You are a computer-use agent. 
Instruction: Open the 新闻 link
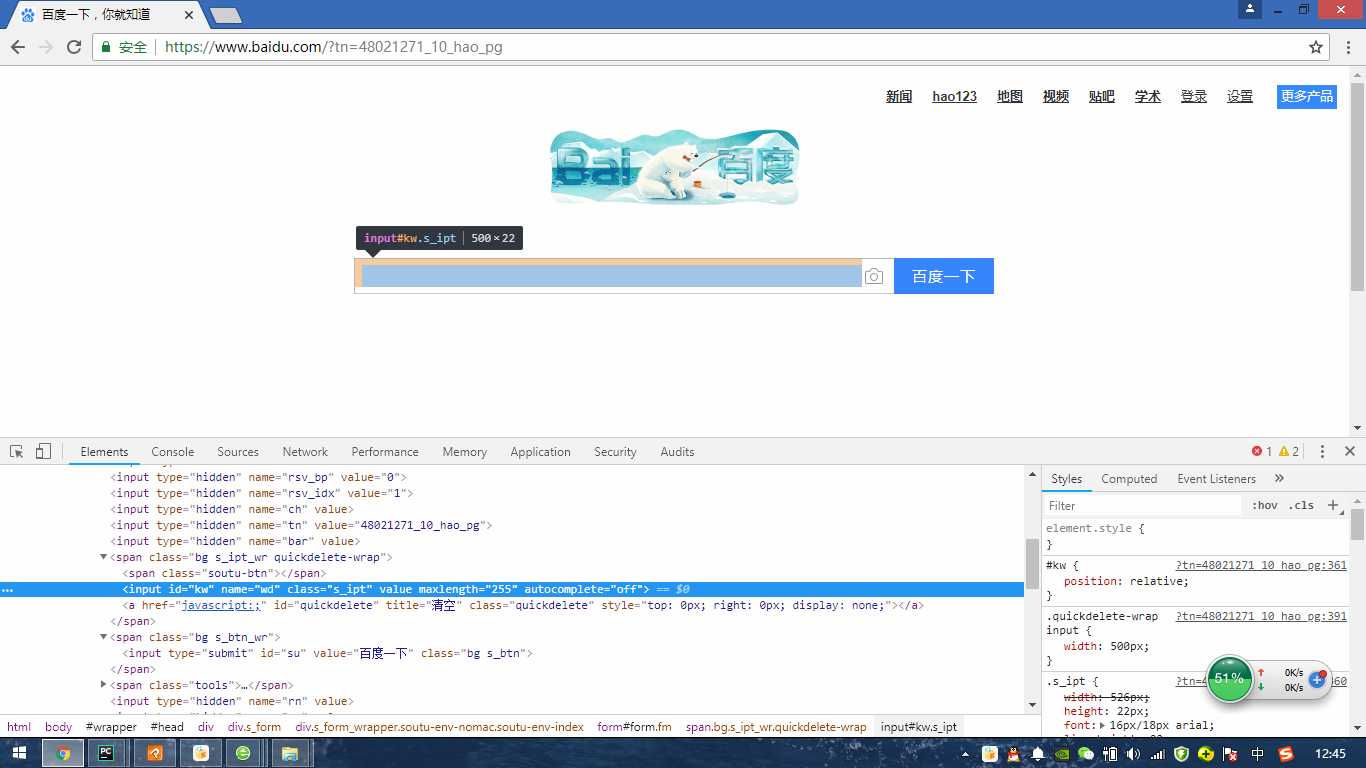pos(899,96)
